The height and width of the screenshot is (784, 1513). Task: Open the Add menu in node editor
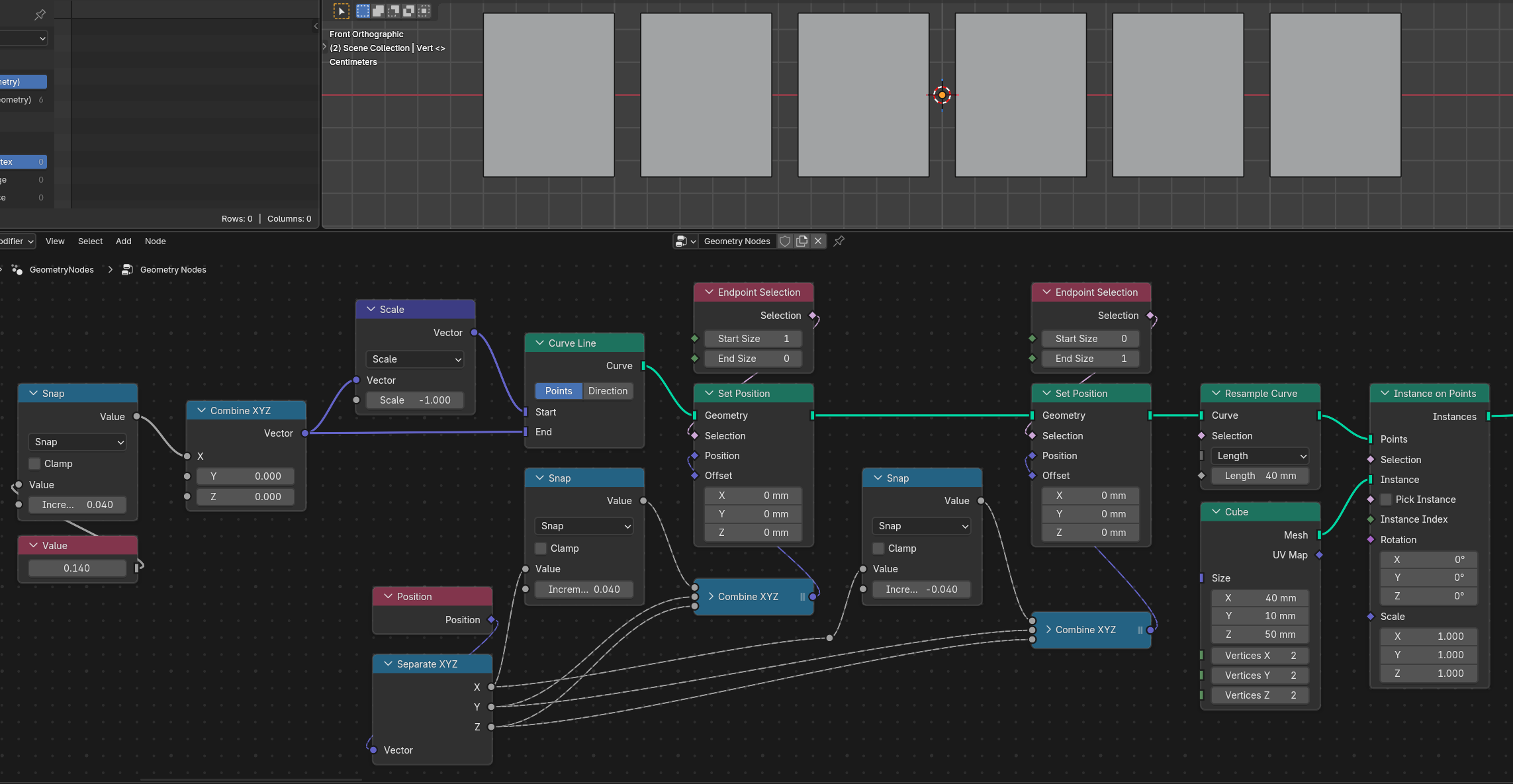(124, 241)
